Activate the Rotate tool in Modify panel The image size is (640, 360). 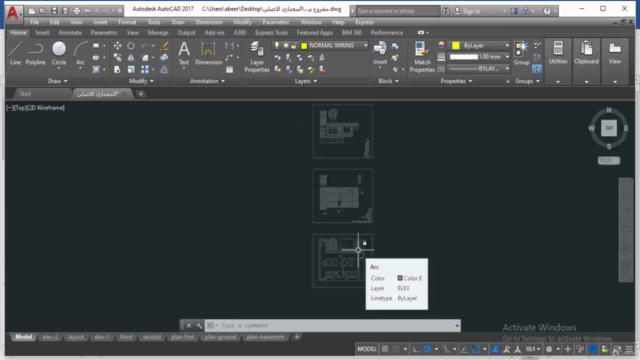click(x=131, y=46)
